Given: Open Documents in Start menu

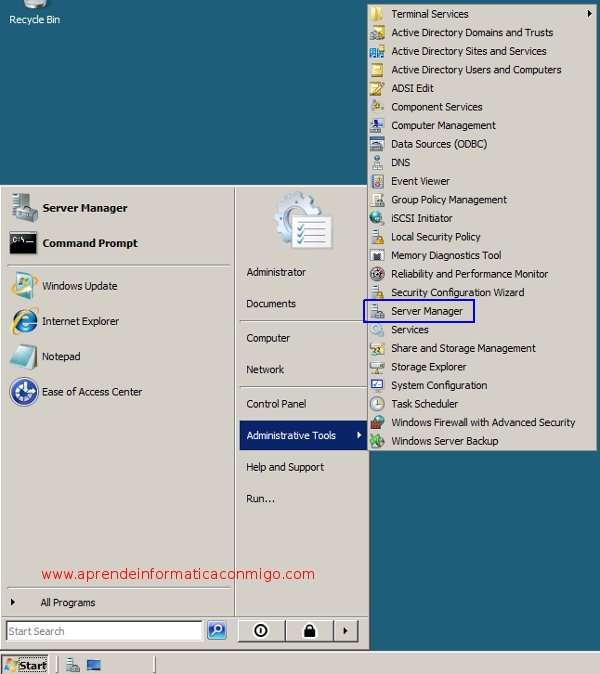Looking at the screenshot, I should (x=271, y=303).
